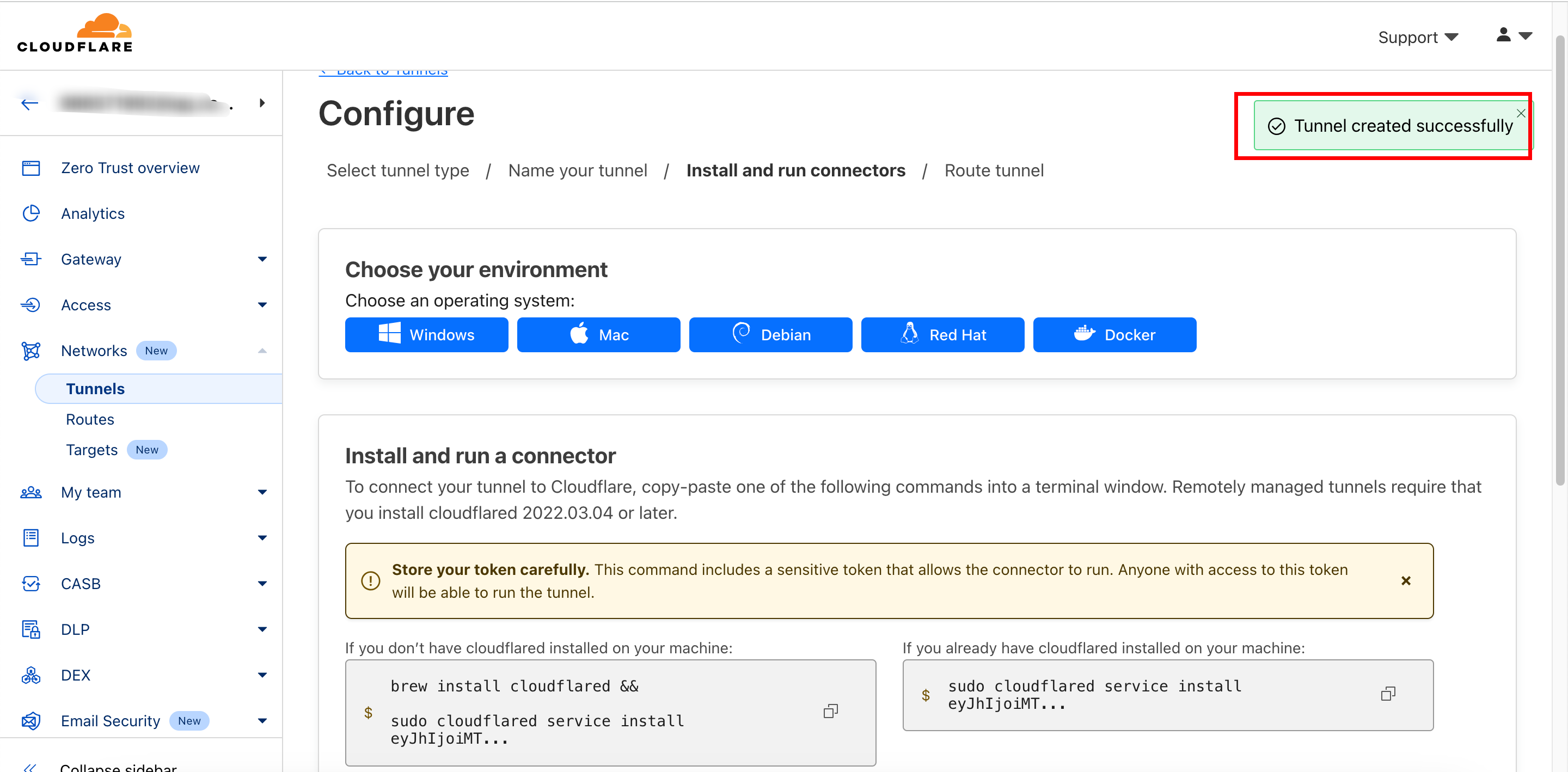
Task: Select the Debian operating system
Action: click(x=770, y=335)
